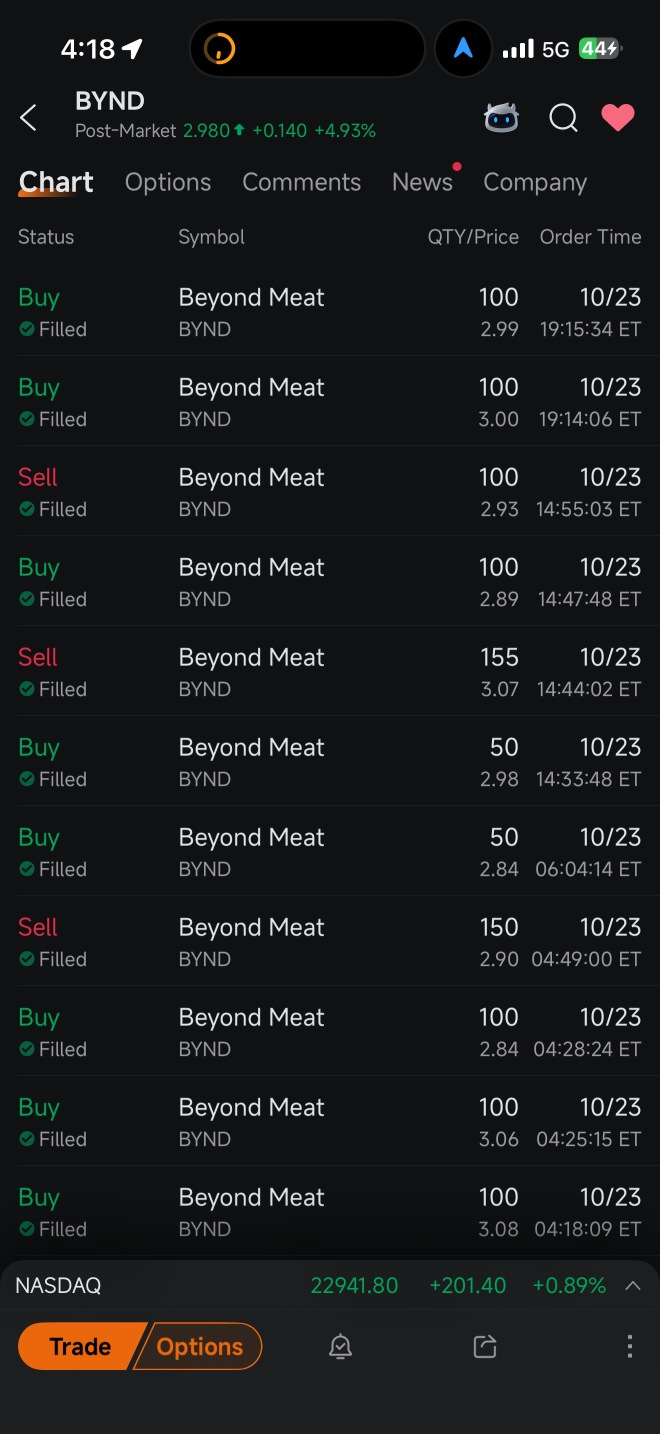Screen dimensions: 660x1434
Task: Tap the search magnifier icon
Action: point(563,118)
